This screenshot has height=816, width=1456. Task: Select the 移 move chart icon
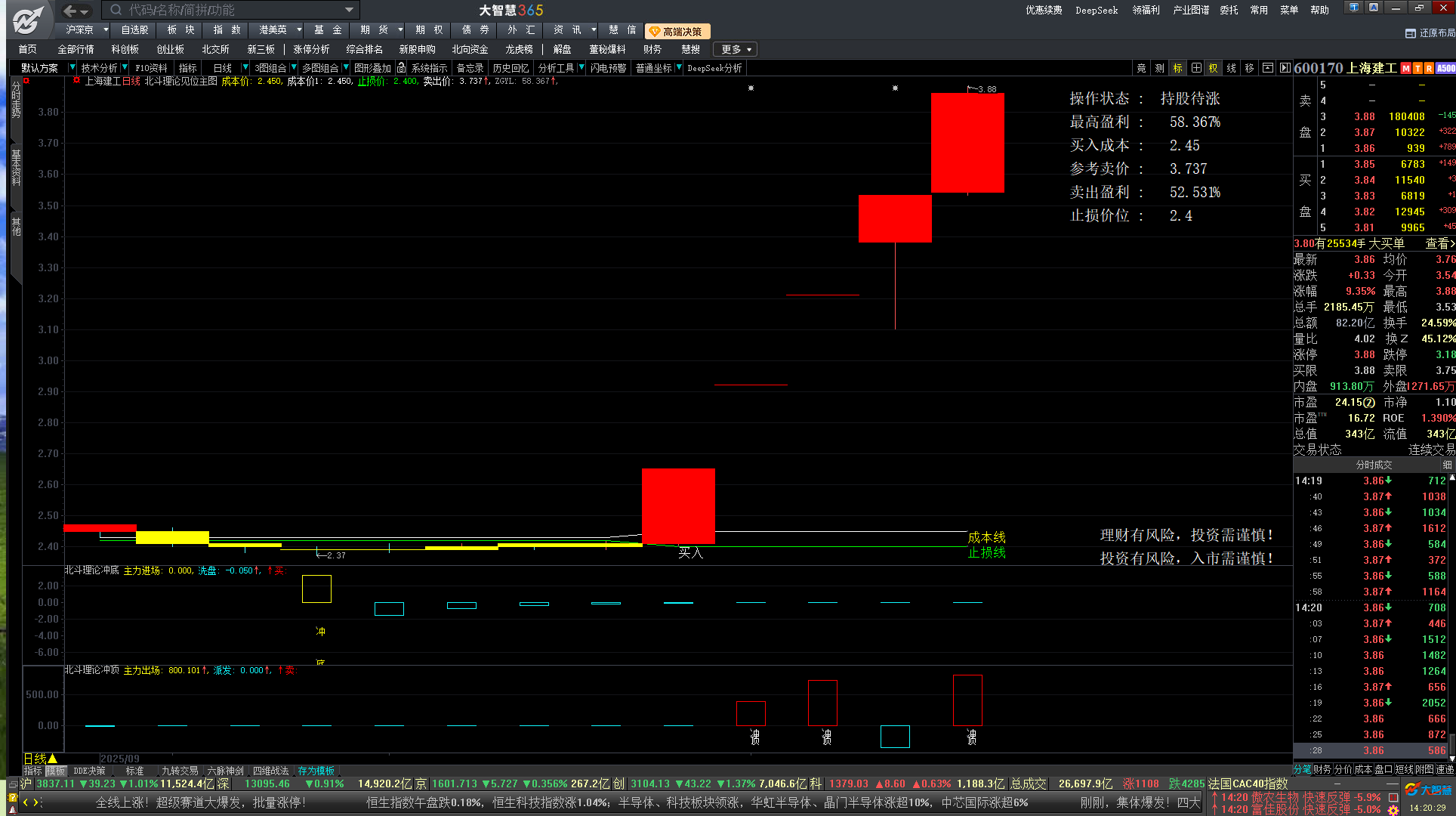[1250, 68]
